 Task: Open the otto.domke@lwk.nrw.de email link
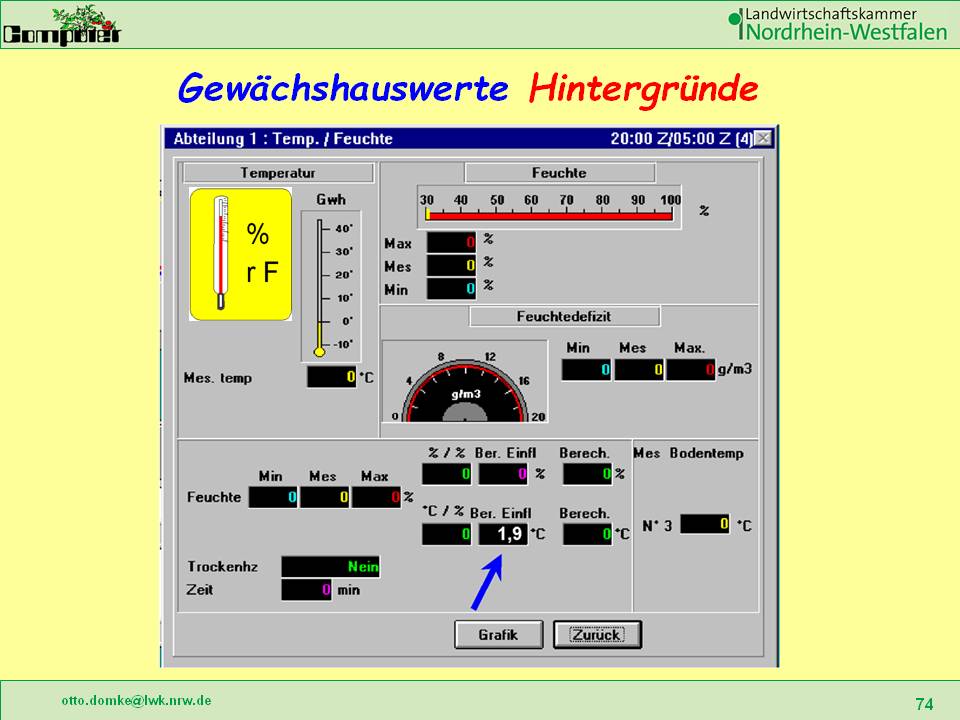(x=136, y=701)
